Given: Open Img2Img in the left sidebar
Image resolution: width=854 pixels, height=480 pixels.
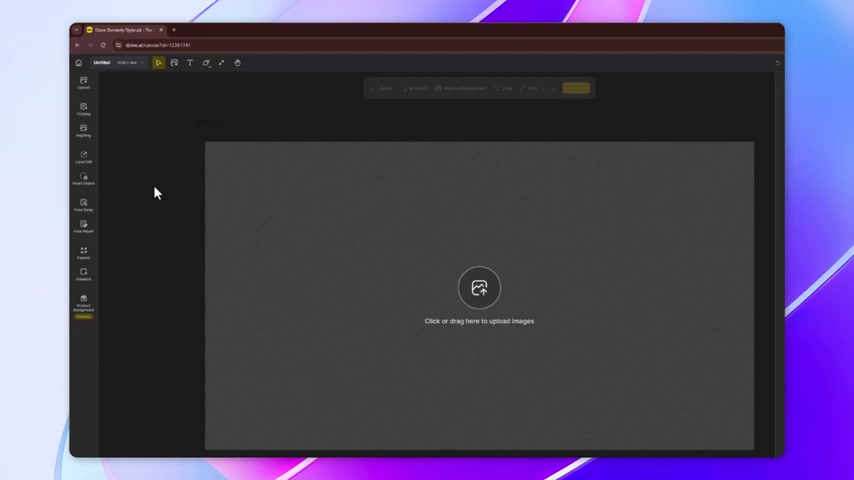Looking at the screenshot, I should tap(83, 131).
